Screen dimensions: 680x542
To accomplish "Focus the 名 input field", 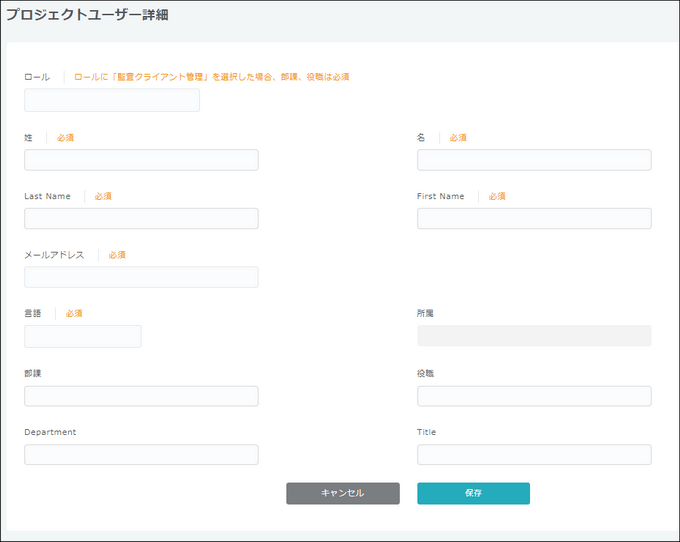I will (534, 160).
